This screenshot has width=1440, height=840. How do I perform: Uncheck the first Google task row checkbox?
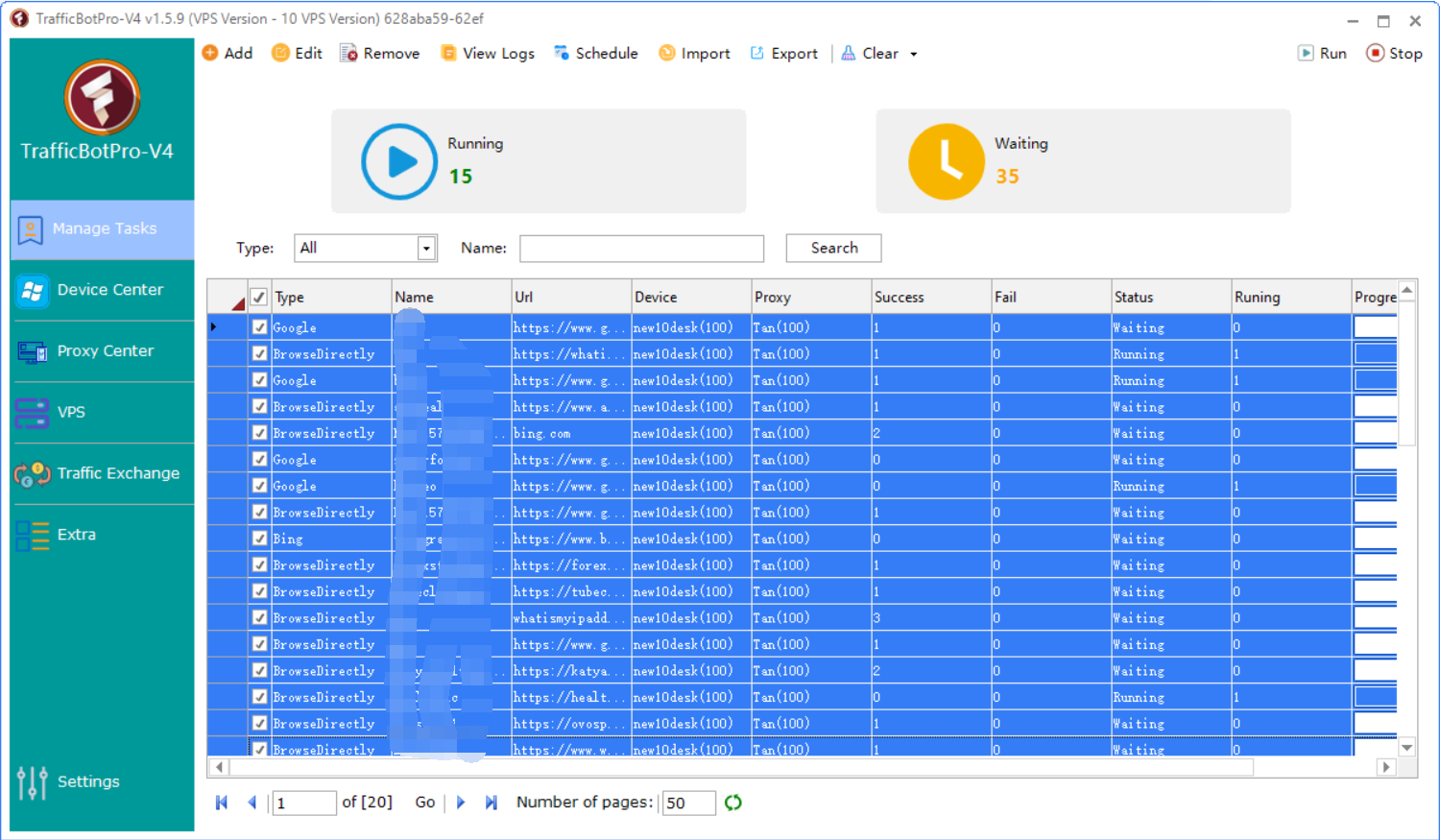click(259, 327)
